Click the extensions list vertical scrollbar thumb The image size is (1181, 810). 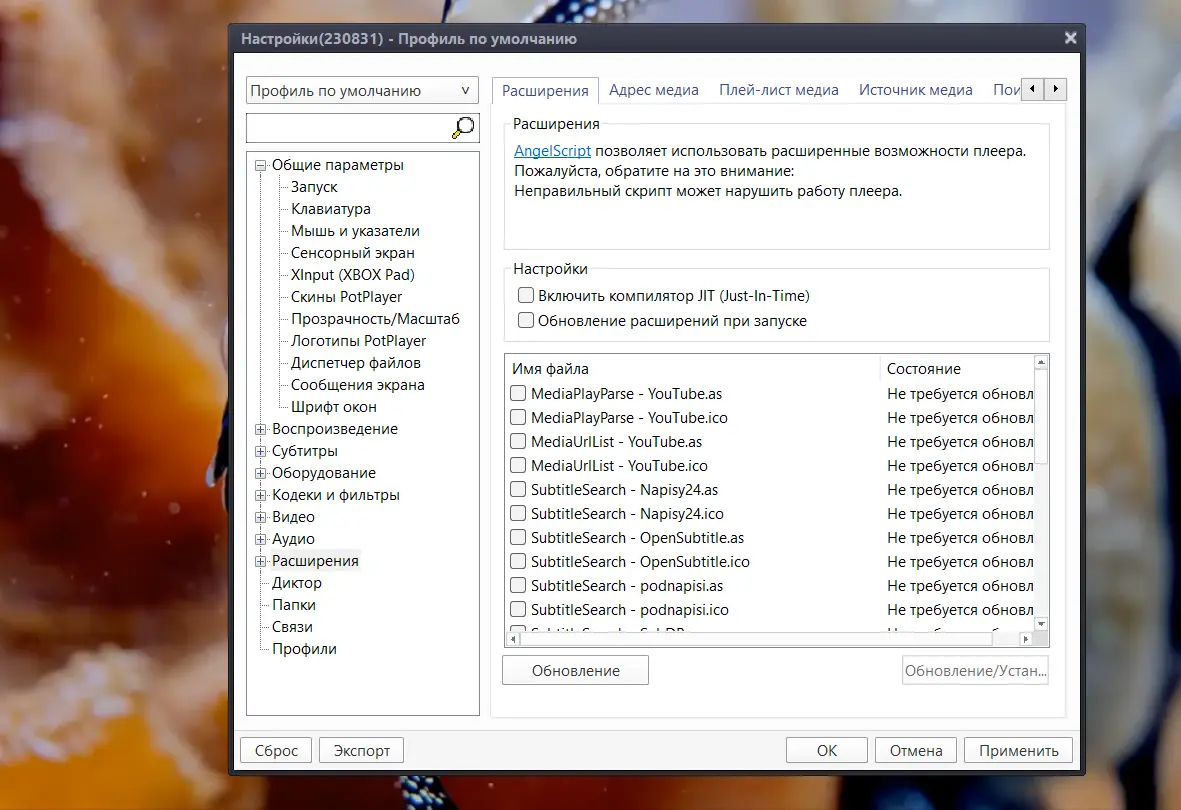tap(1041, 417)
